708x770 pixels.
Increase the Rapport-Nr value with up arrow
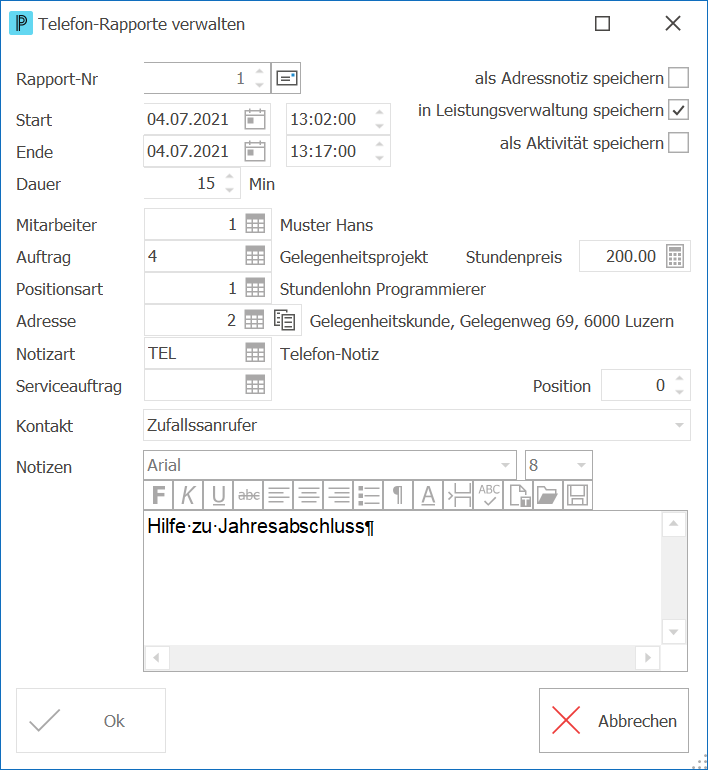point(260,72)
